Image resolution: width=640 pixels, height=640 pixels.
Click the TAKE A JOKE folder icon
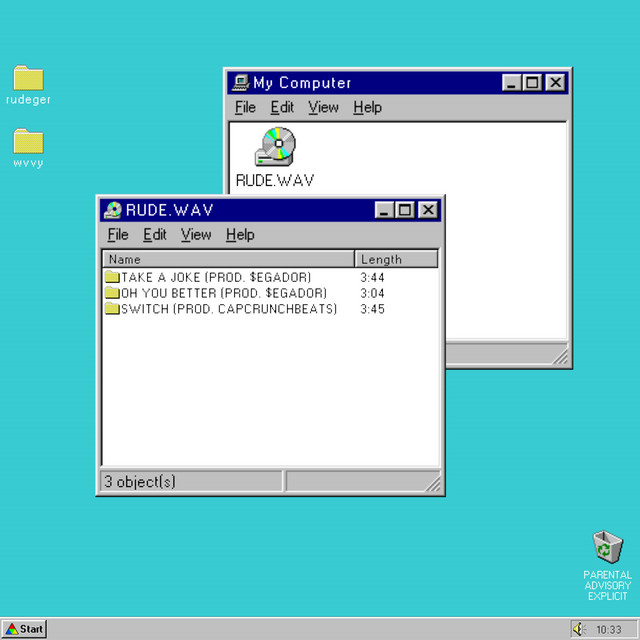coord(112,277)
